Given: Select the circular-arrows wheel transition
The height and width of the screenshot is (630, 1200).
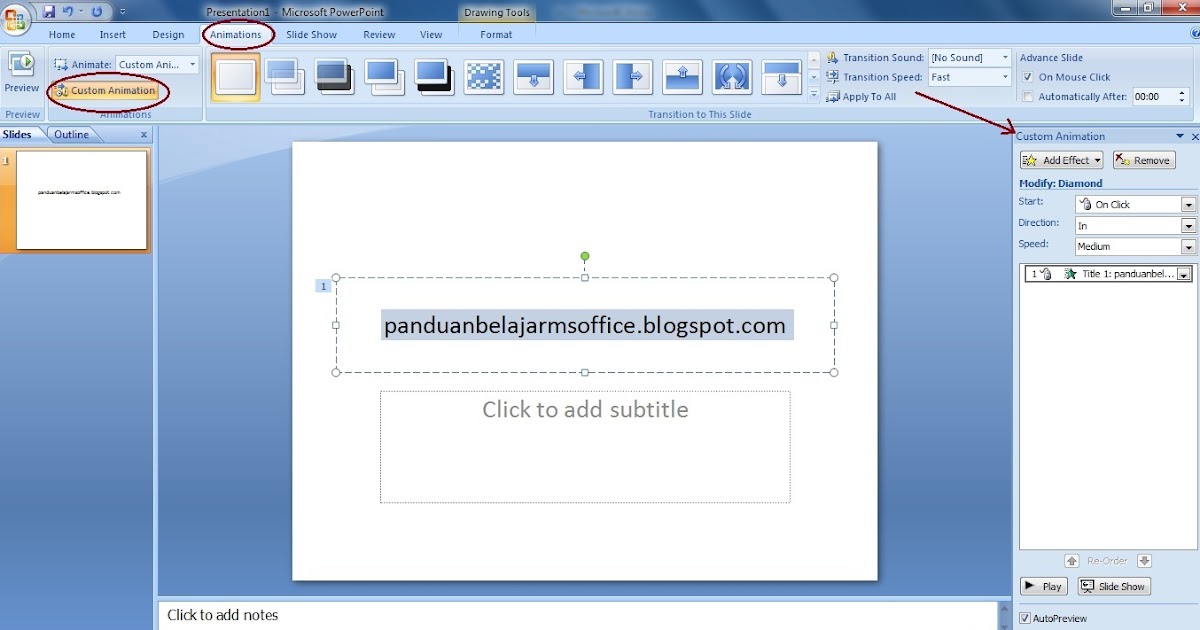Looking at the screenshot, I should (733, 77).
